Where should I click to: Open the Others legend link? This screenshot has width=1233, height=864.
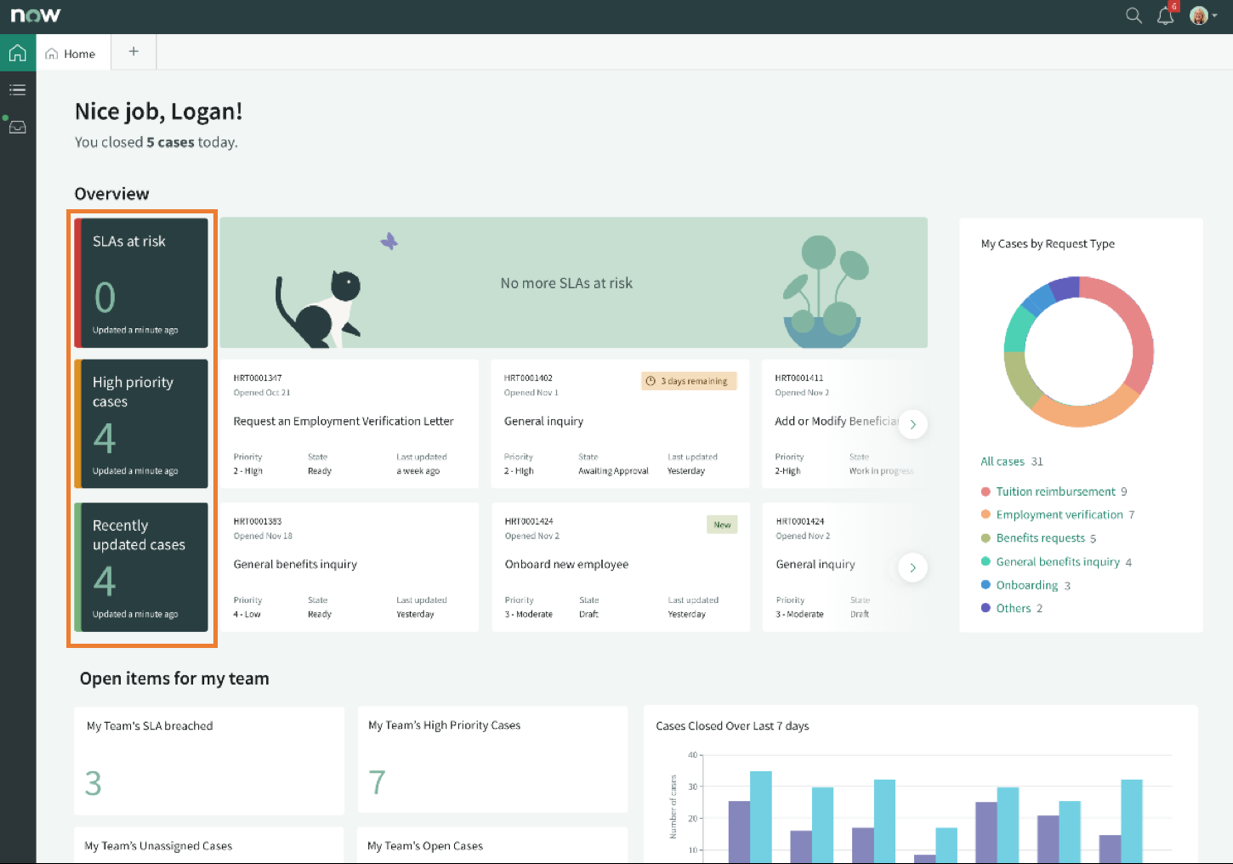point(1013,608)
